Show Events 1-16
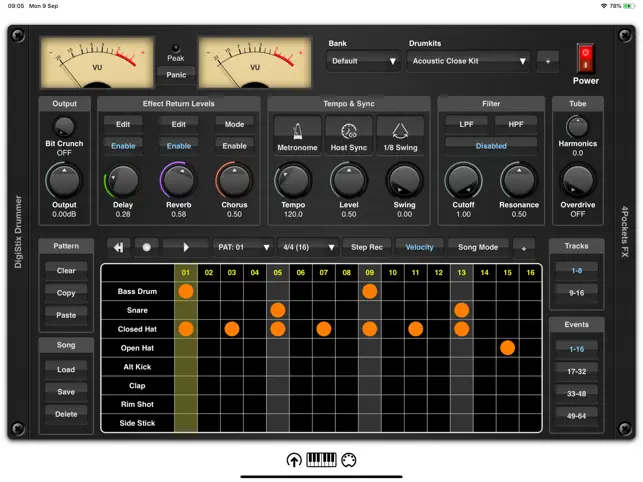 click(x=577, y=349)
